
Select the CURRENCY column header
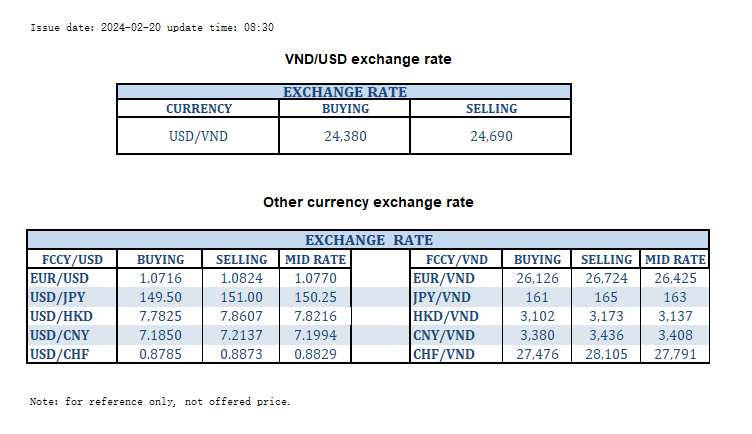pyautogui.click(x=198, y=109)
